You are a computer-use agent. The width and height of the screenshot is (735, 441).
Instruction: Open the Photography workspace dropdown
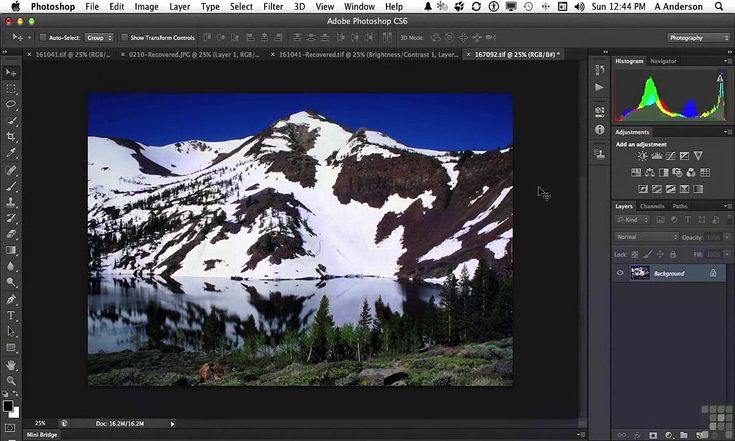(x=698, y=37)
